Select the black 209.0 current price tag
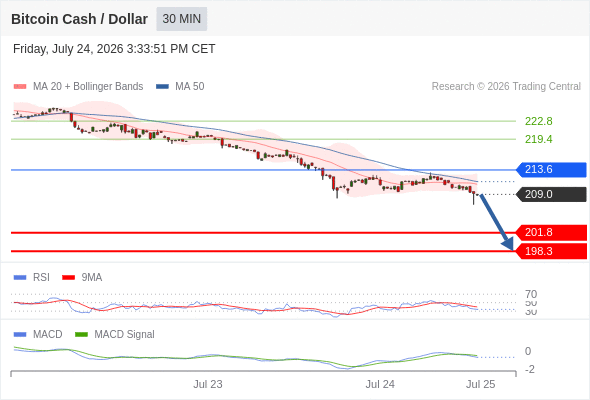This screenshot has height=400, width=590. pyautogui.click(x=551, y=194)
